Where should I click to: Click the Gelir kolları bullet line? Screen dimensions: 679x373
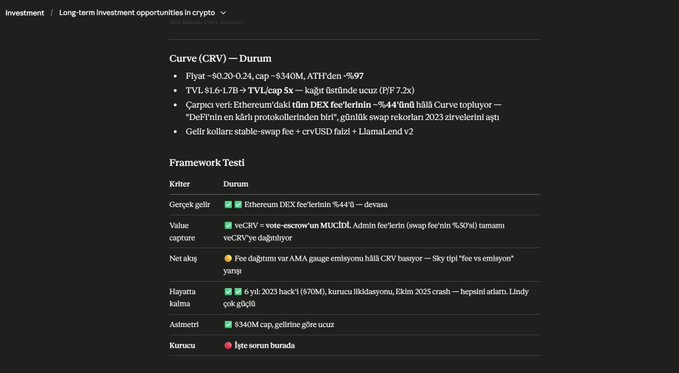pyautogui.click(x=299, y=132)
